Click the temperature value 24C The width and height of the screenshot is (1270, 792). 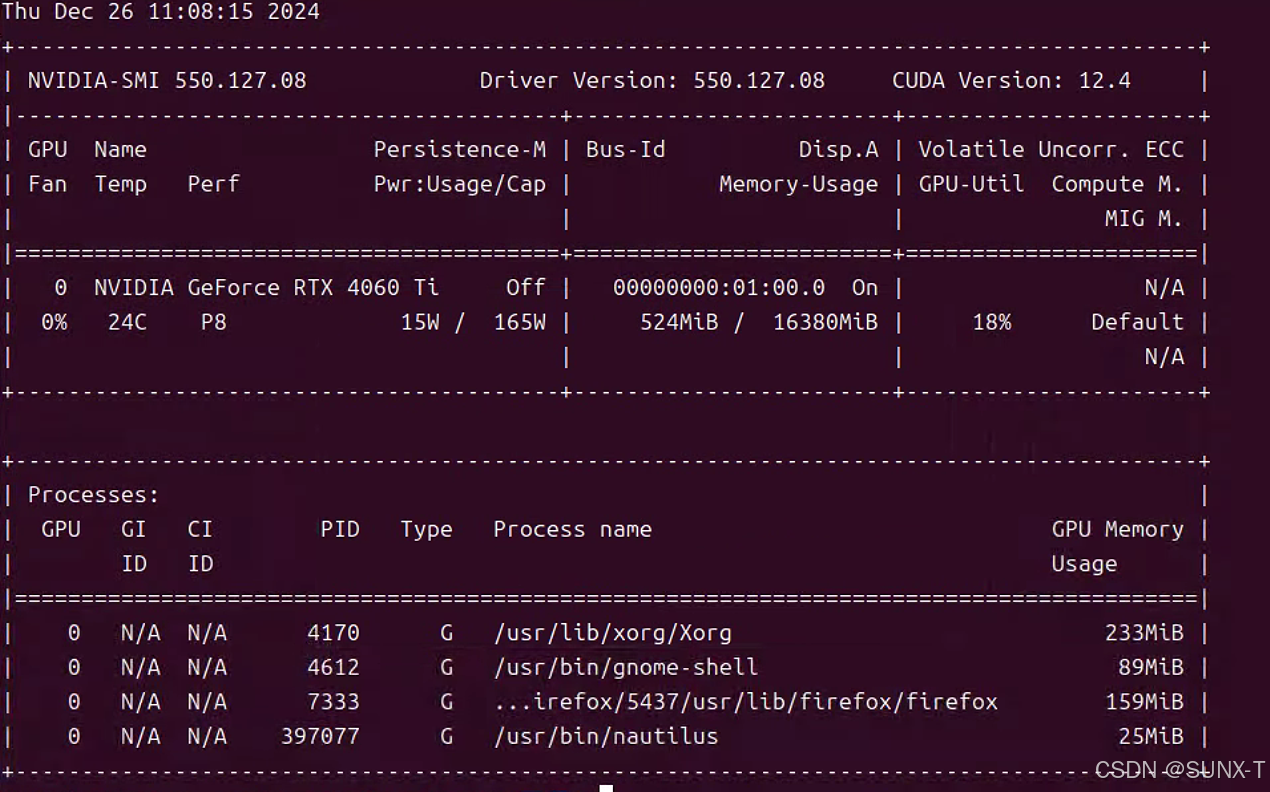pos(127,322)
